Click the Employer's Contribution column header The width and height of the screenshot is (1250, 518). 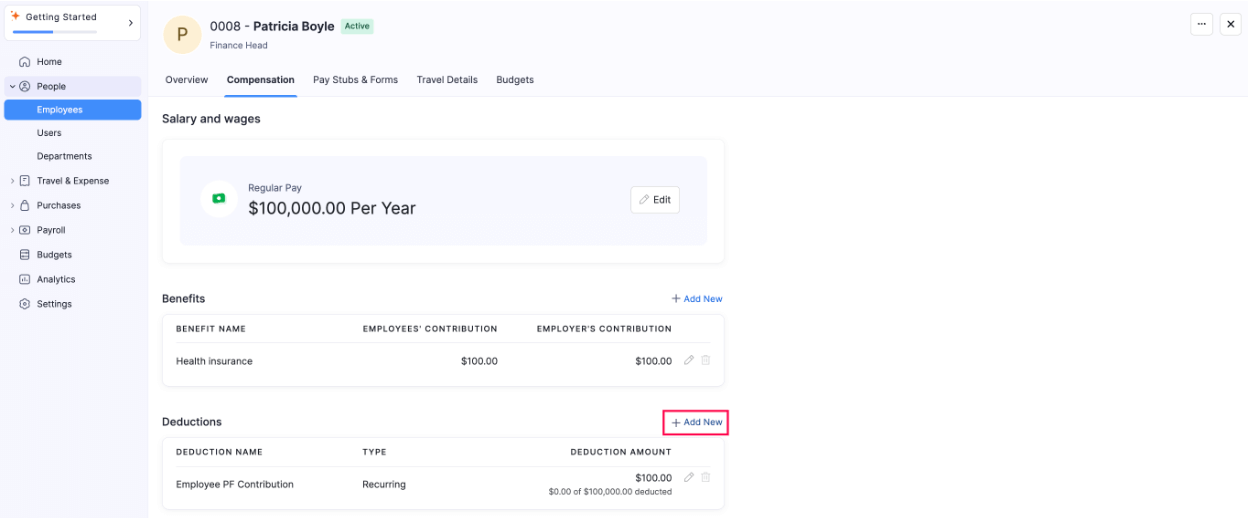[x=604, y=329]
